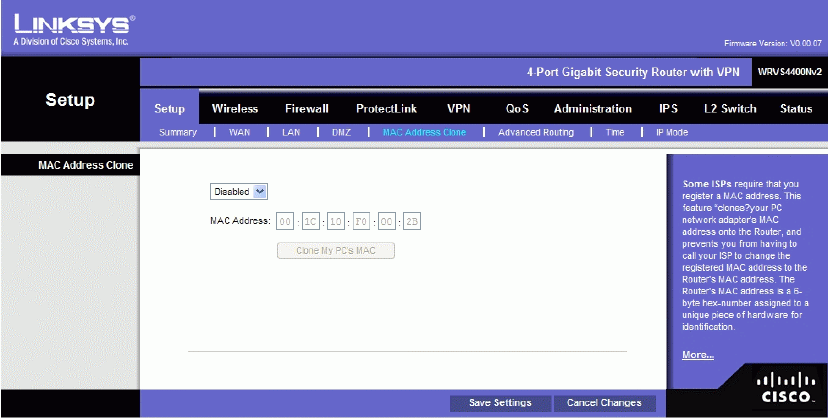828x418 pixels.
Task: Open the ProtectLink tab
Action: pos(386,109)
